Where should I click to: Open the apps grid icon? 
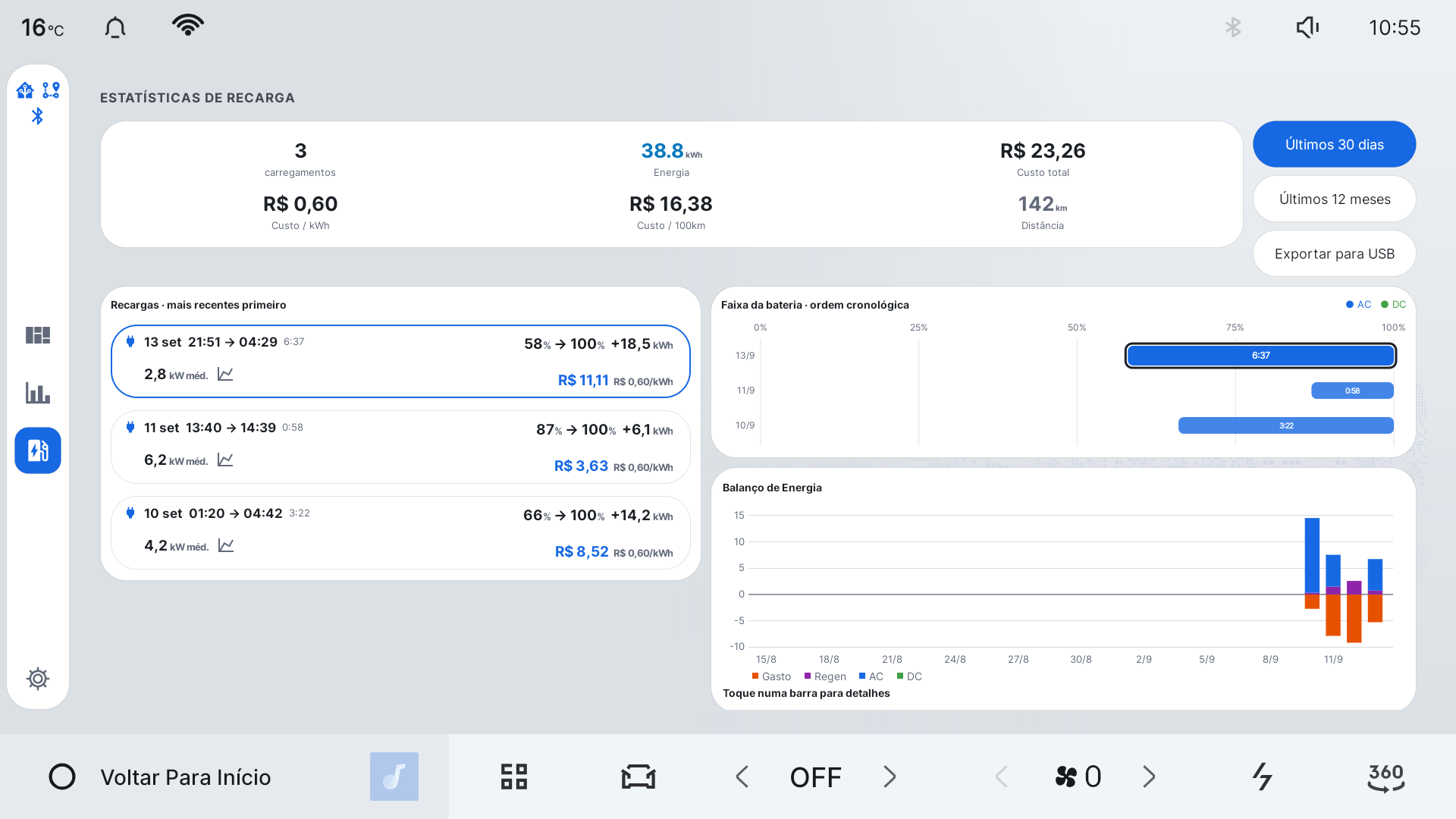514,777
